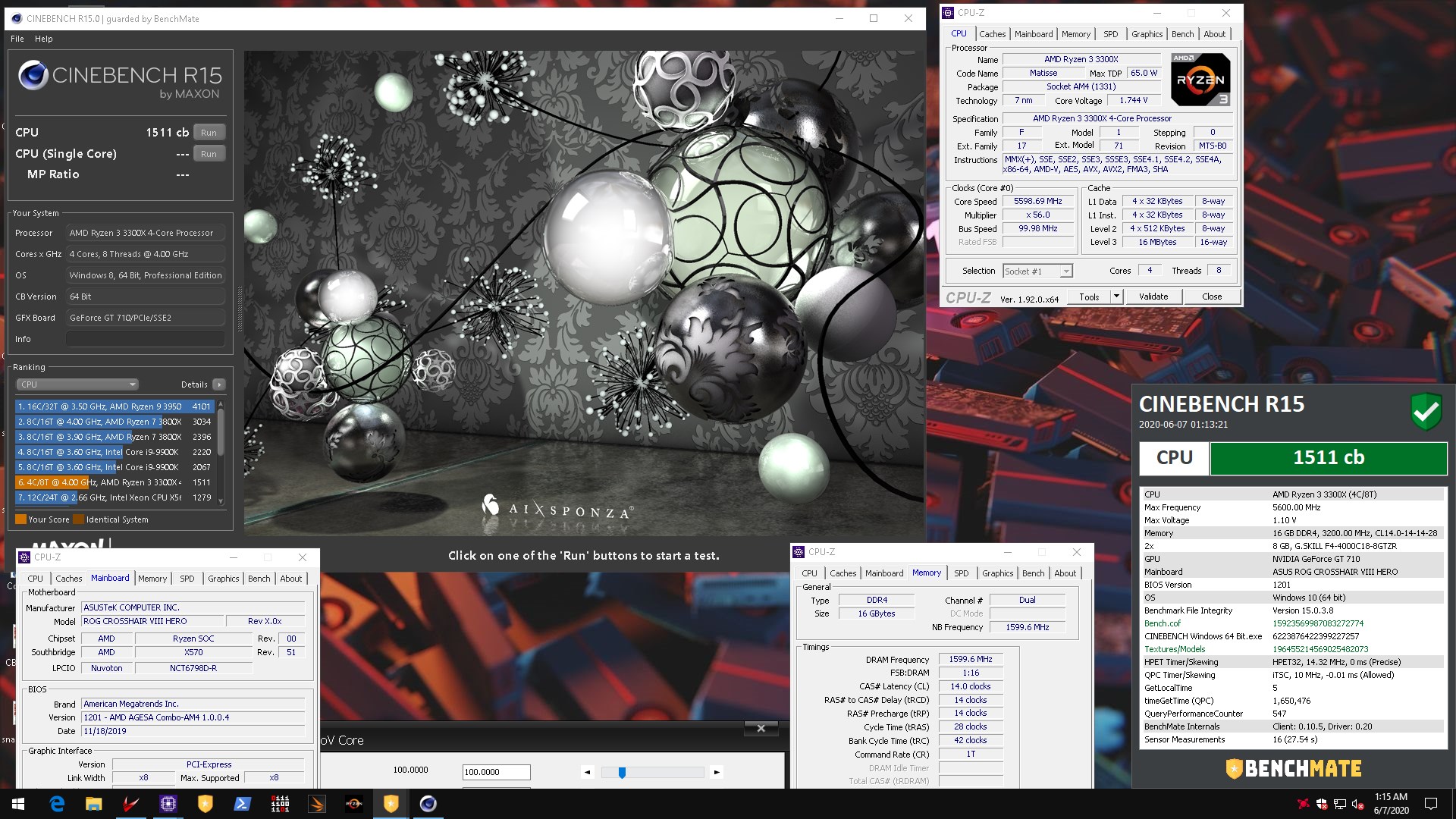1456x819 pixels.
Task: Click the slider's right increment arrow
Action: coord(717,773)
